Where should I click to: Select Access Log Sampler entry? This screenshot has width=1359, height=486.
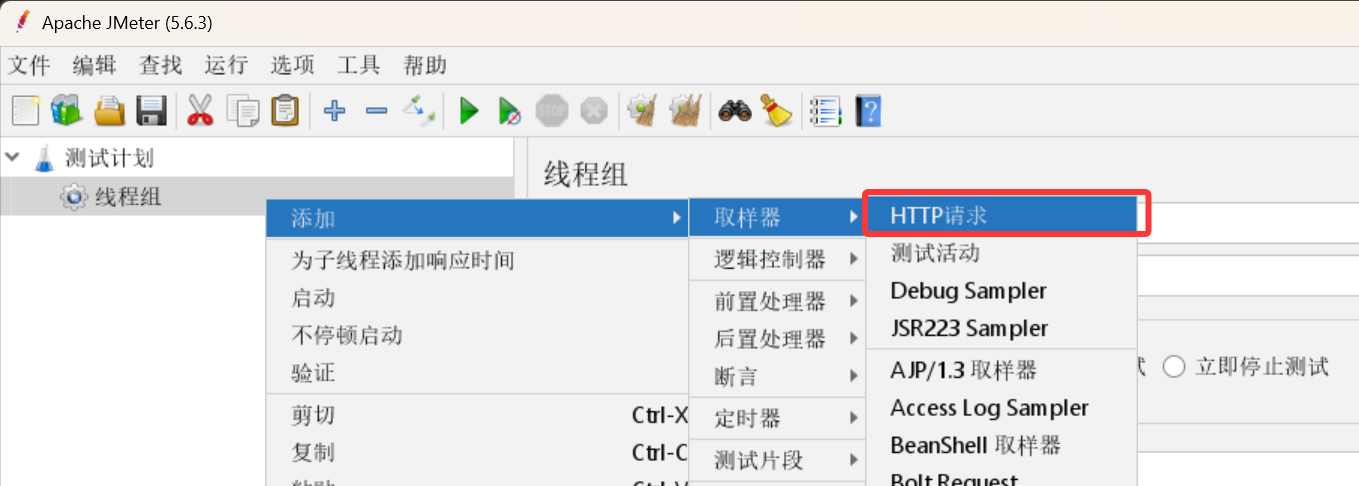[1002, 408]
